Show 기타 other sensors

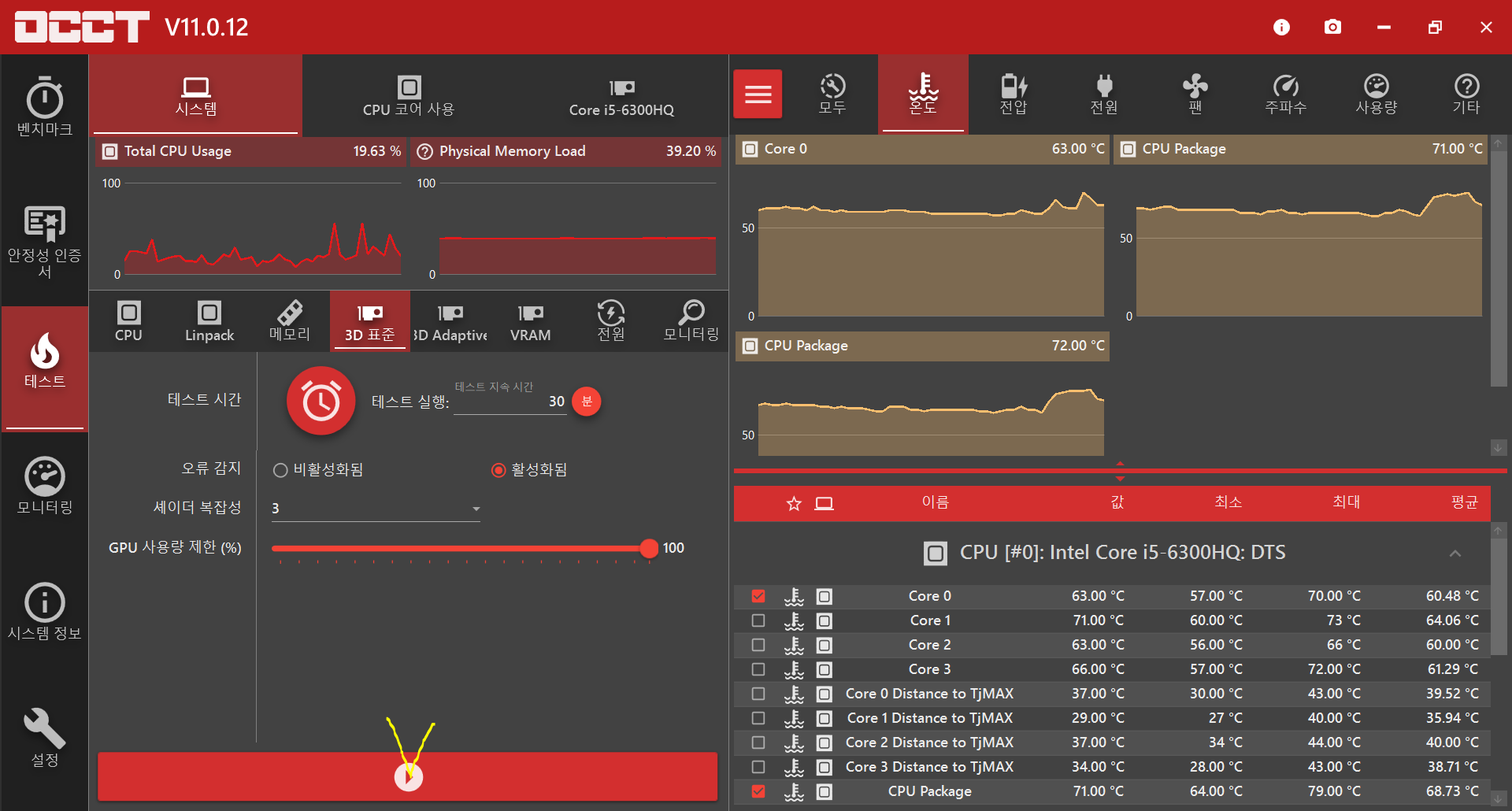pos(1466,94)
